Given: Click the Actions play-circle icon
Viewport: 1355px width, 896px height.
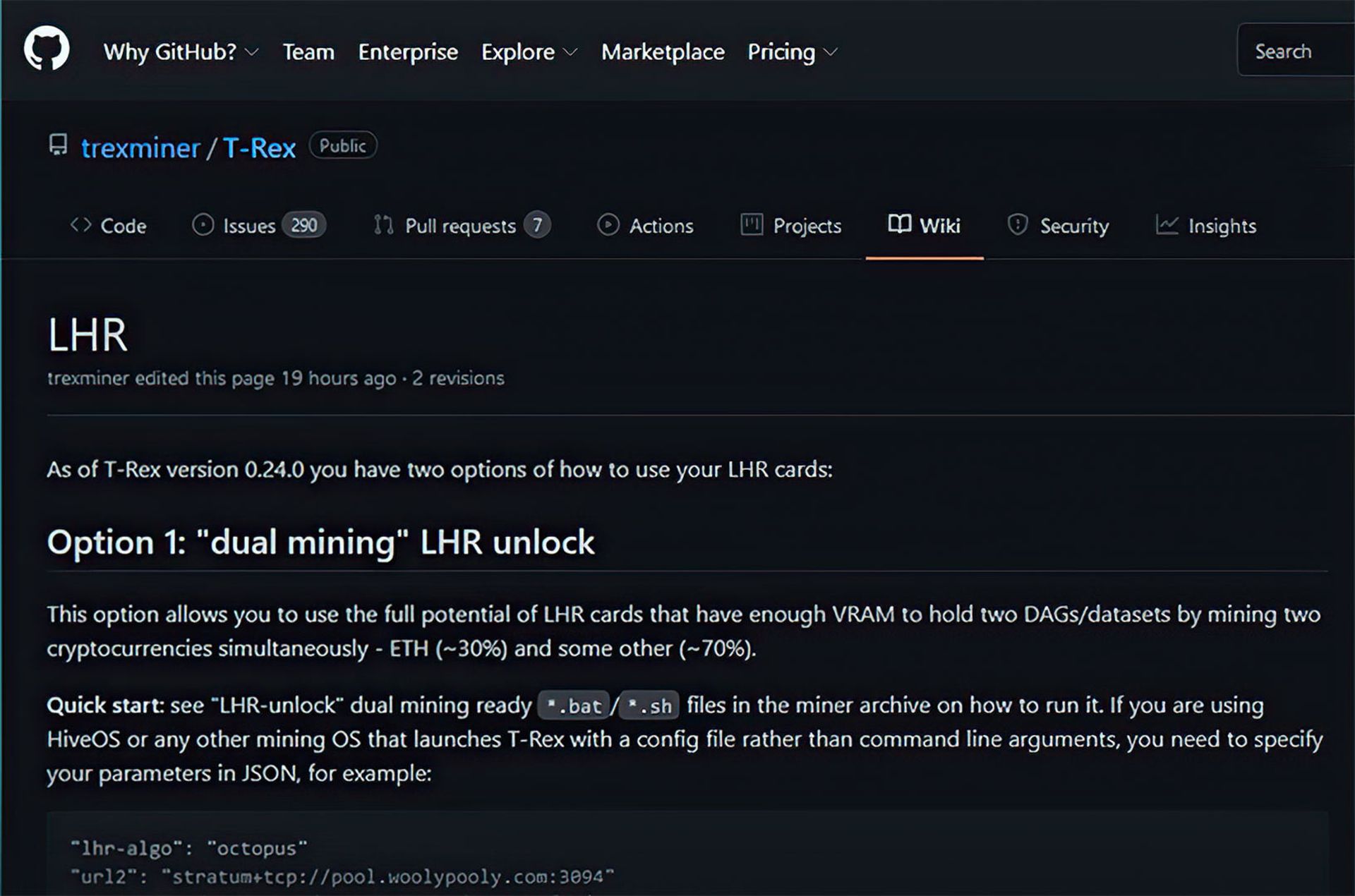Looking at the screenshot, I should tap(608, 225).
